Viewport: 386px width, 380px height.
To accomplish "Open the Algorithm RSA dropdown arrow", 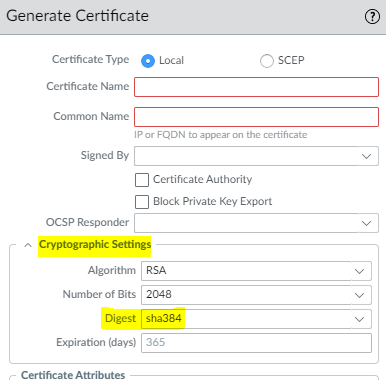I will click(x=359, y=271).
